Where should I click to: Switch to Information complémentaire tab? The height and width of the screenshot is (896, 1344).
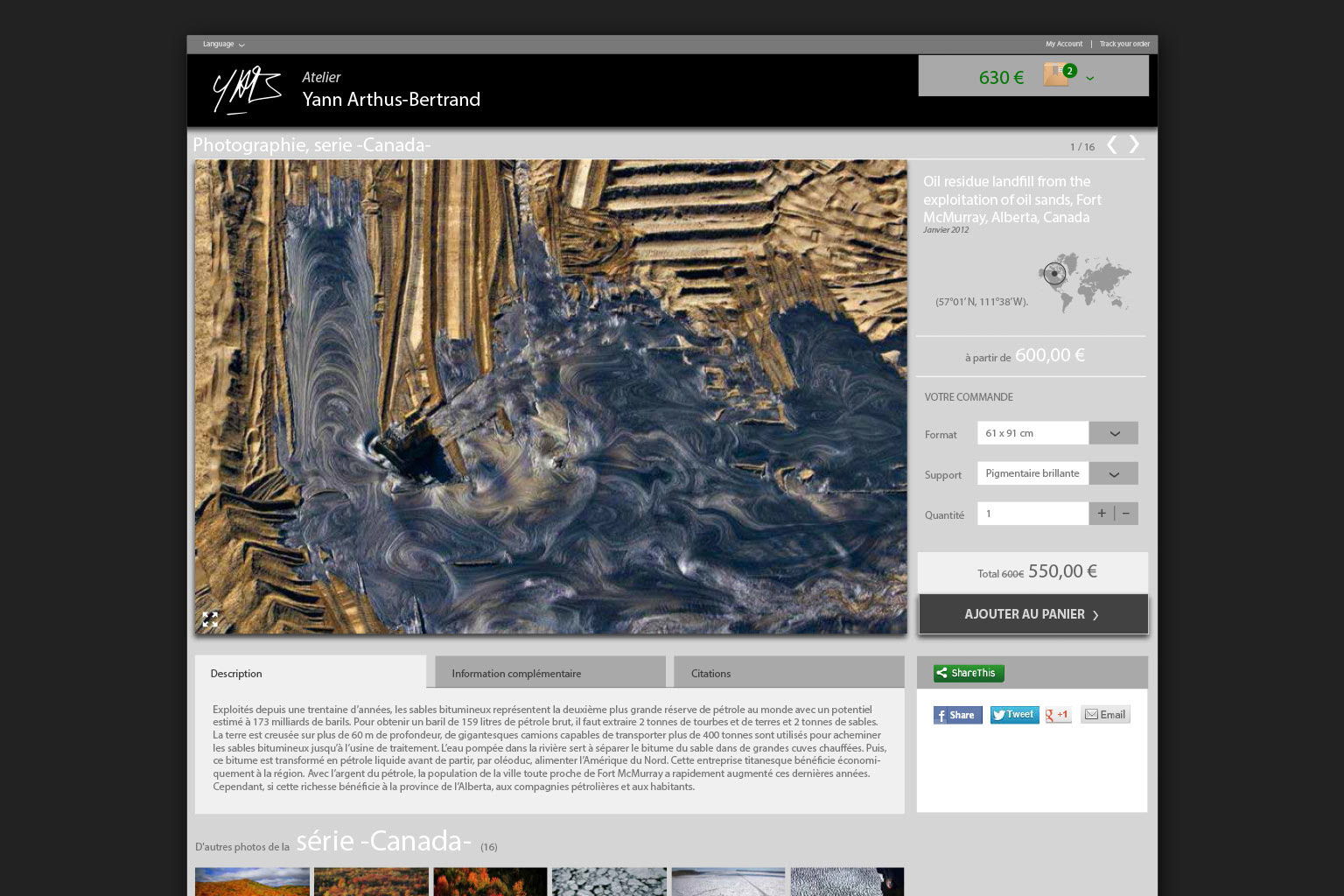pos(550,673)
